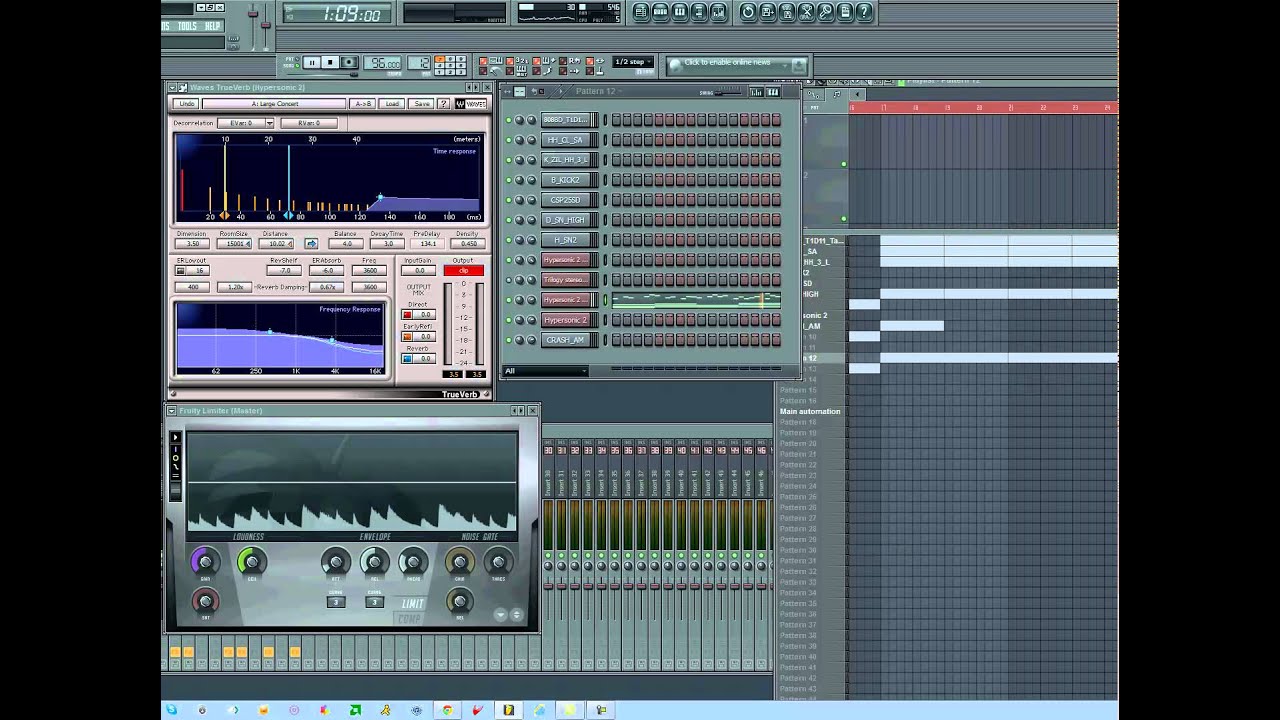Viewport: 1280px width, 720px height.
Task: Click the cut/scissors tool toolbar icon
Action: pos(807,12)
